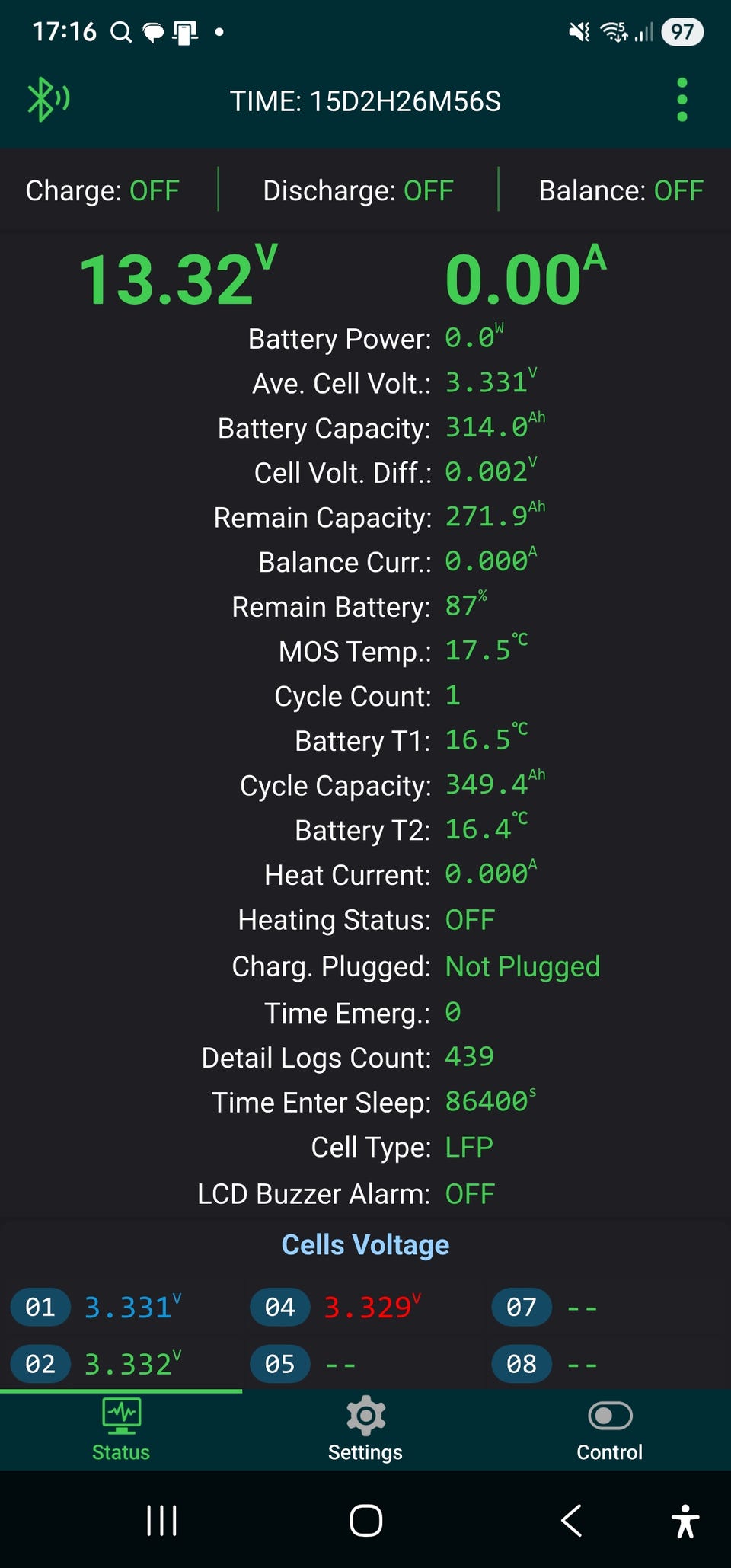Tap the Cells Voltage heading
Image resolution: width=731 pixels, height=1568 pixels.
click(x=365, y=1245)
